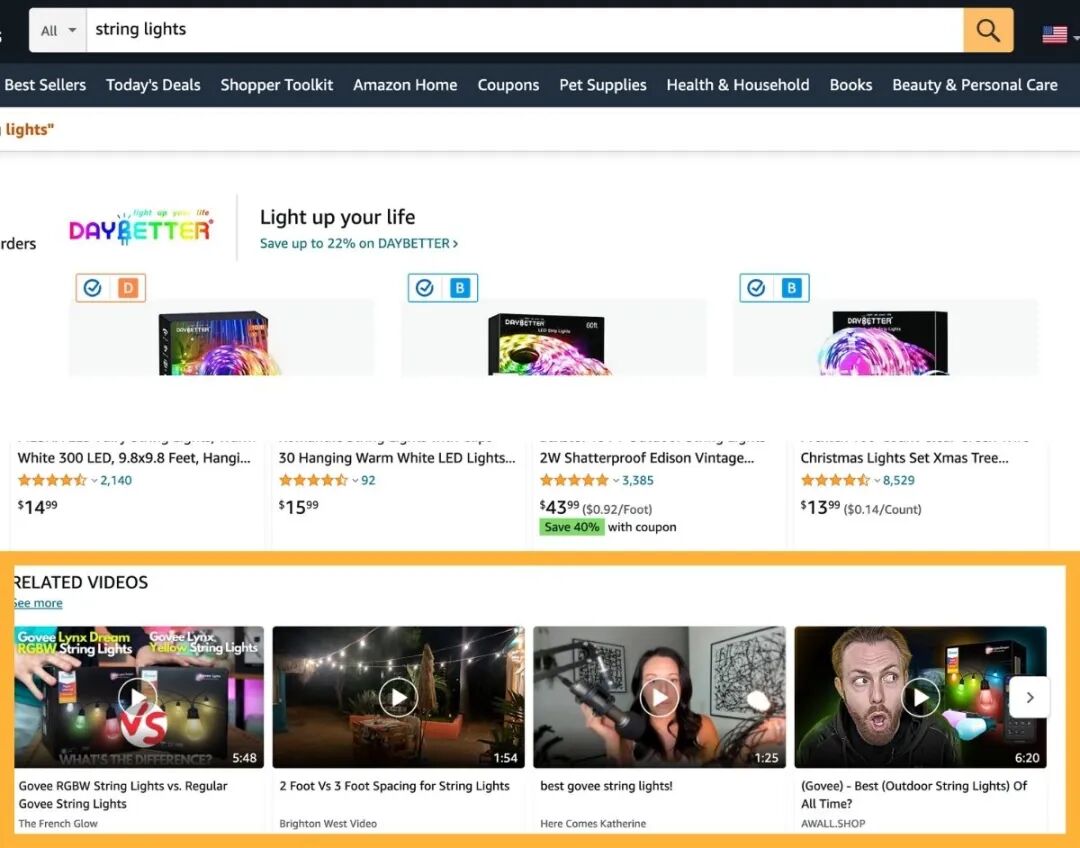Open White 300 LED 9.8x9.8 Feet product

click(134, 457)
